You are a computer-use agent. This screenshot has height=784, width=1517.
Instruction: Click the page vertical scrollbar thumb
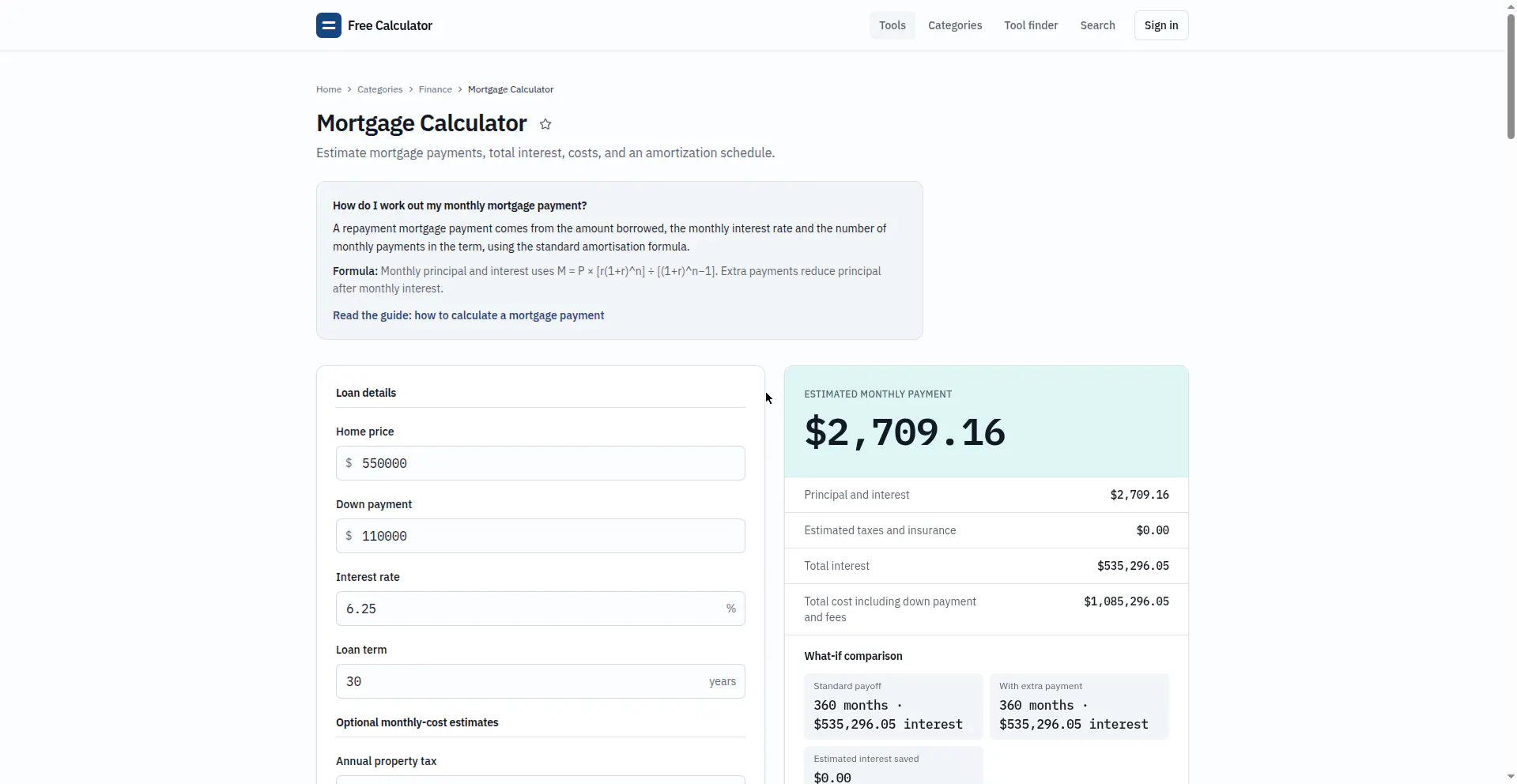(x=1511, y=77)
